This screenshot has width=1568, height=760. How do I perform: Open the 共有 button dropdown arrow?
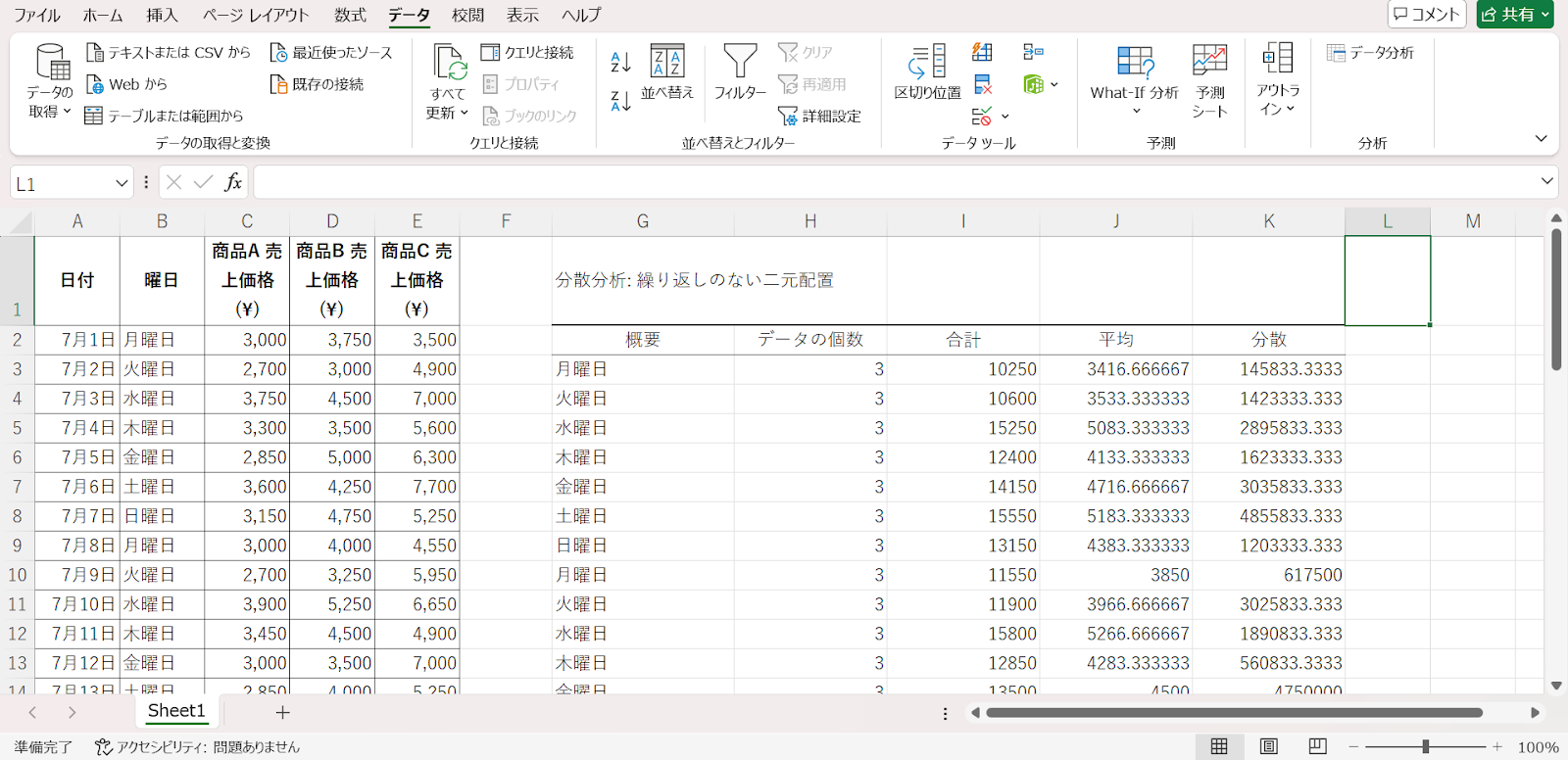pos(1545,15)
